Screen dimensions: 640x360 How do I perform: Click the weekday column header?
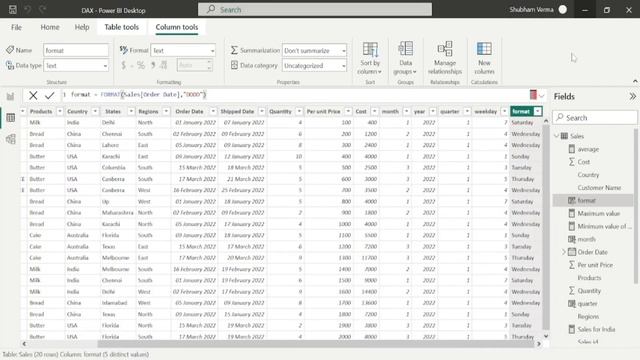[486, 111]
